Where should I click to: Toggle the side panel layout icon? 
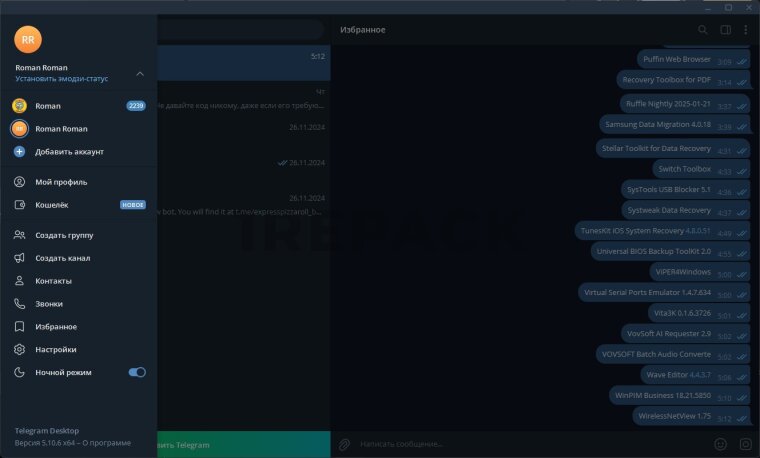pyautogui.click(x=725, y=30)
